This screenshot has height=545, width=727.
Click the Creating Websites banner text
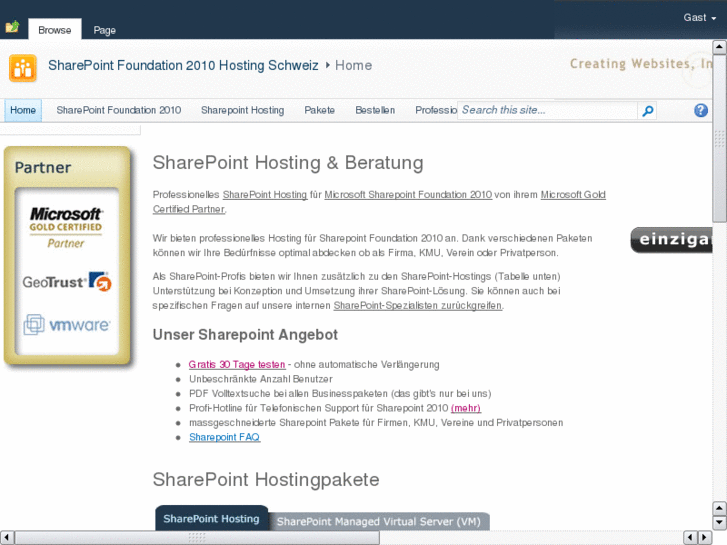pos(641,64)
